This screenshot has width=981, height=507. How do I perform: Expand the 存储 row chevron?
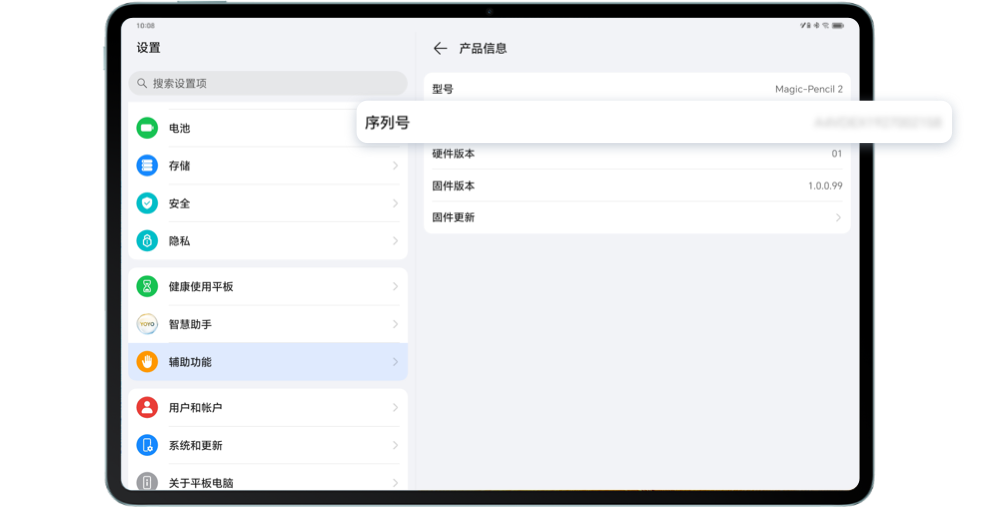point(395,166)
